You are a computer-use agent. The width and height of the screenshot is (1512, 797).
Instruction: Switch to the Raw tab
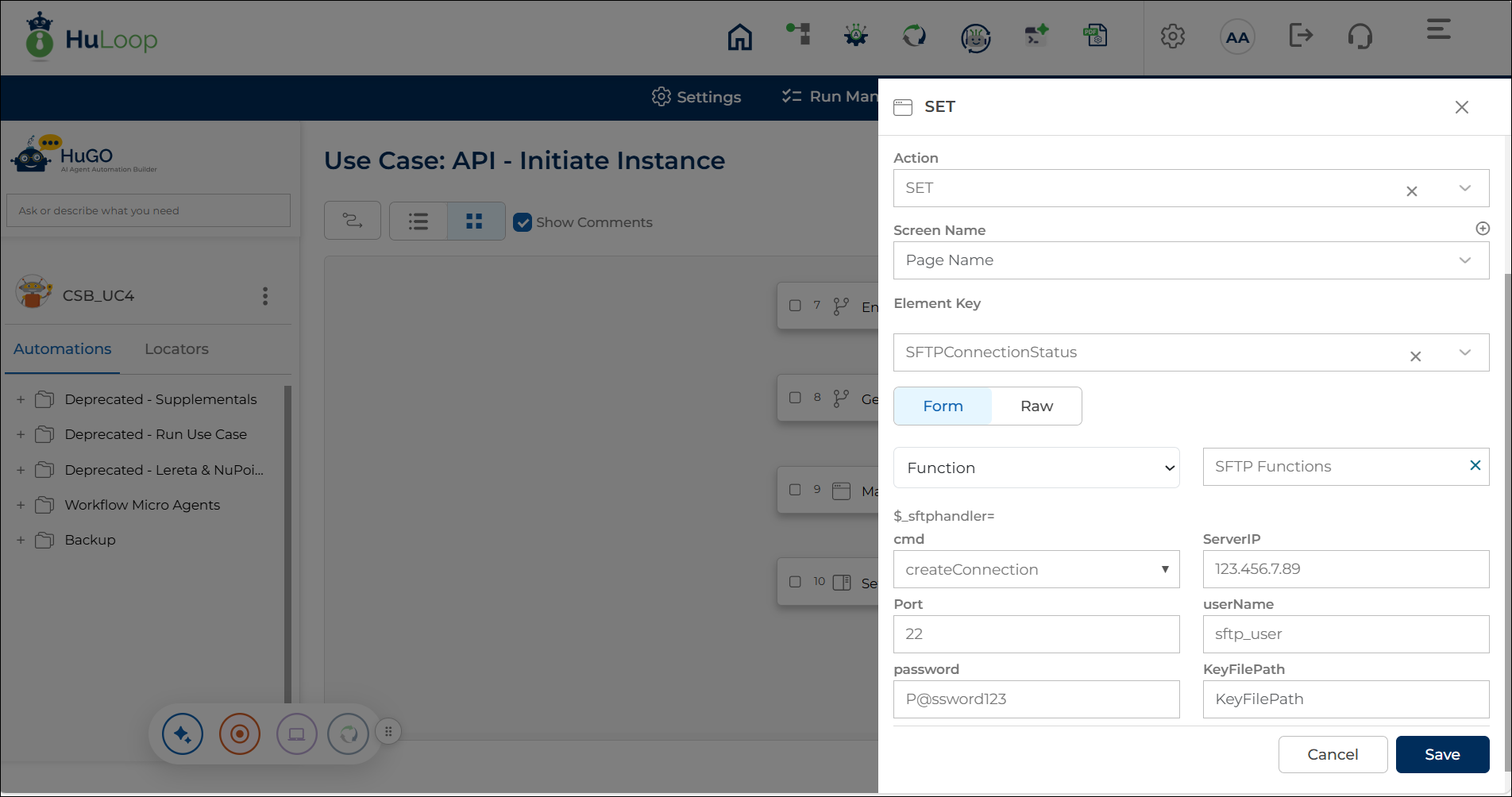(1036, 406)
